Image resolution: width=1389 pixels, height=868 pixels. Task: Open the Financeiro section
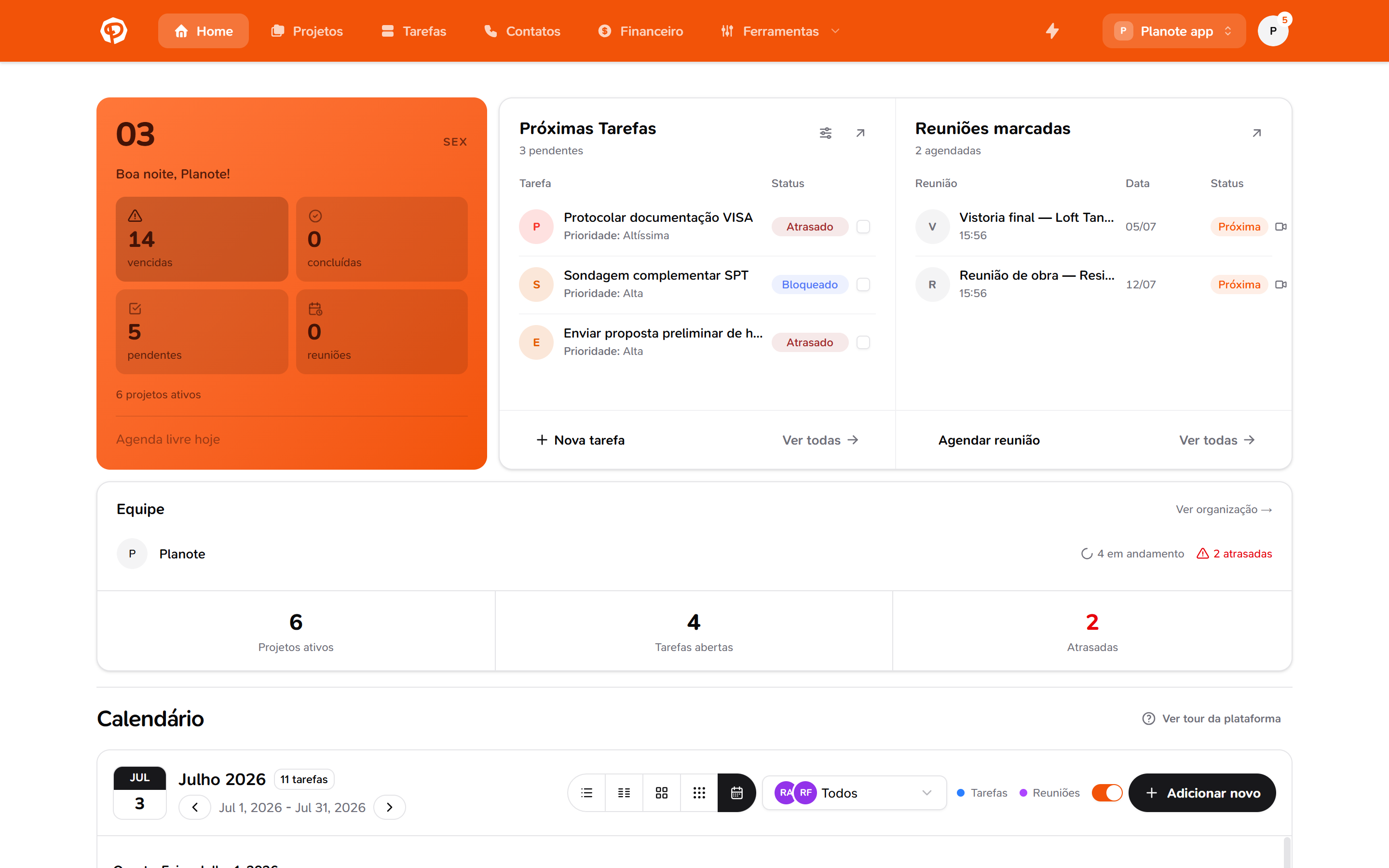pos(640,31)
